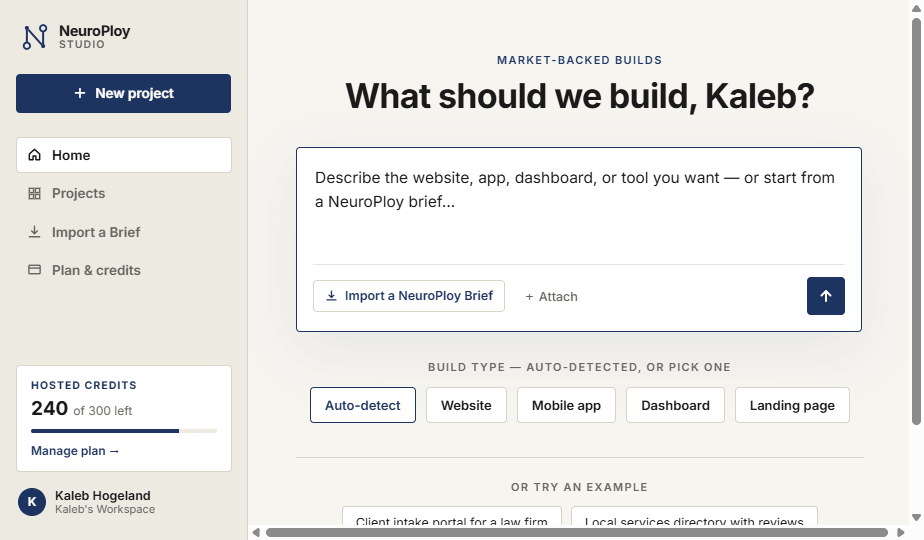Click the hosted credits progress bar

click(x=124, y=431)
